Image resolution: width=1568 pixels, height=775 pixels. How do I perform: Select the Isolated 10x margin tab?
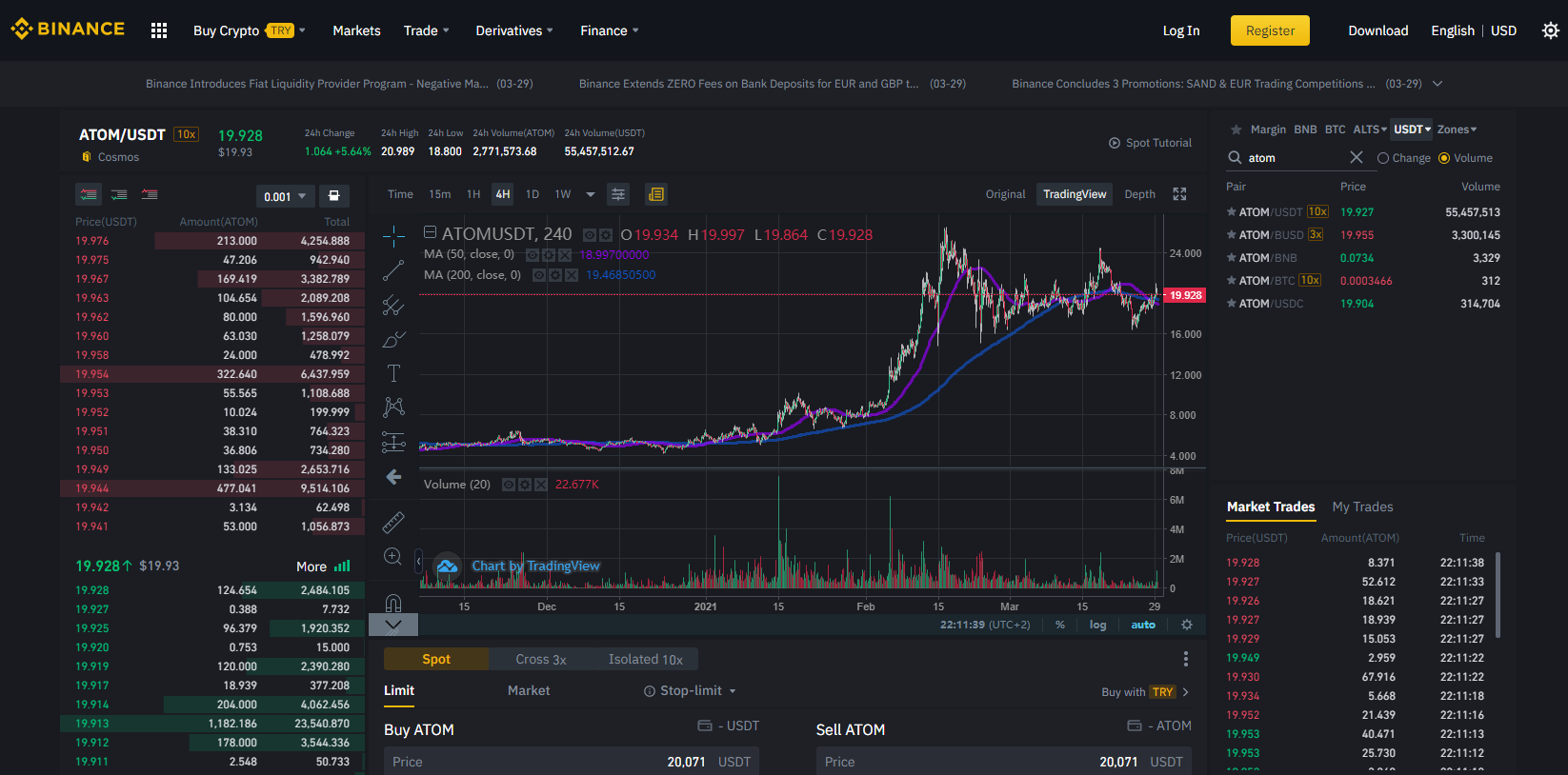click(646, 659)
